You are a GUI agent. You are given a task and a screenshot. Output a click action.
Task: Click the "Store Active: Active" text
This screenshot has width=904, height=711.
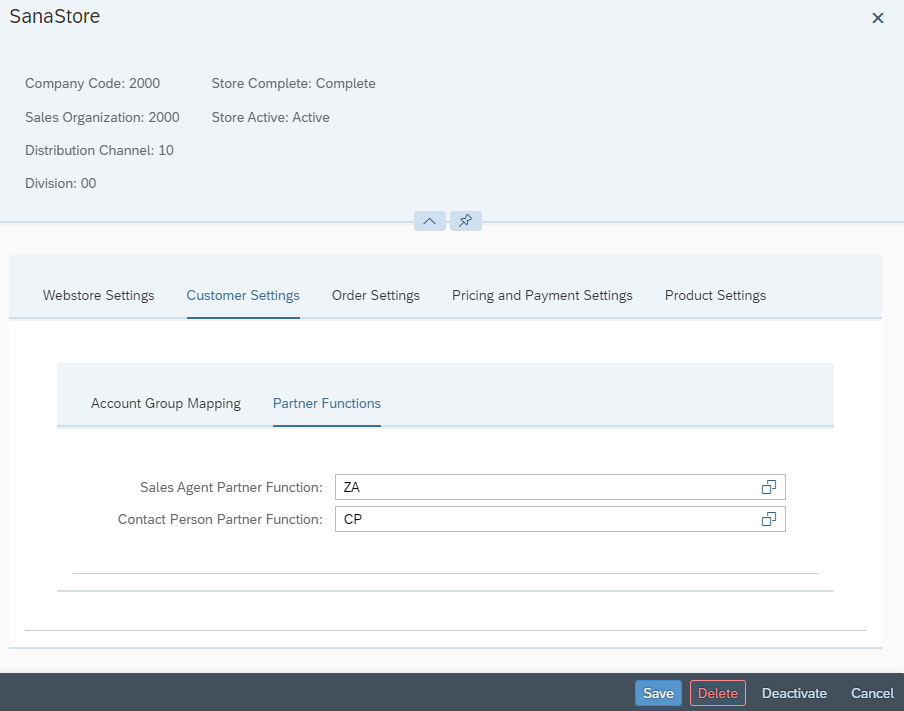coord(270,118)
